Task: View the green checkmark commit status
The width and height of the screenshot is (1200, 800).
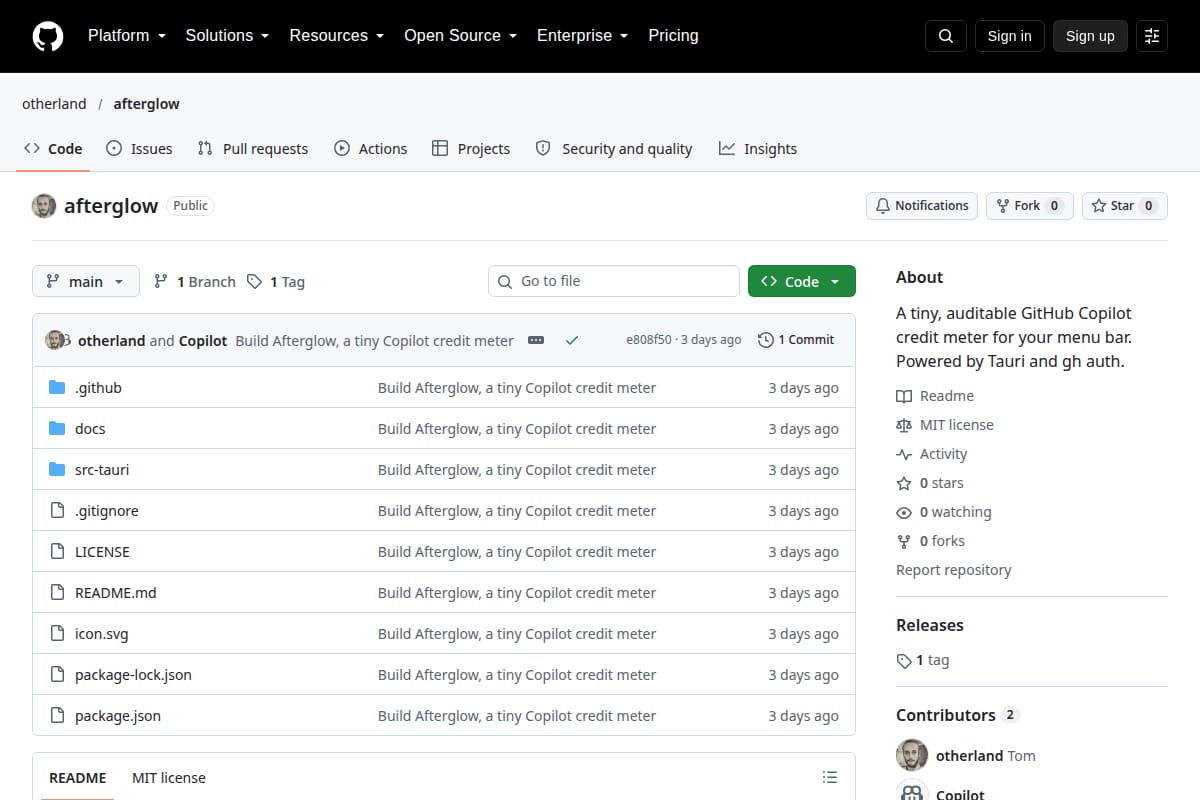Action: 572,340
